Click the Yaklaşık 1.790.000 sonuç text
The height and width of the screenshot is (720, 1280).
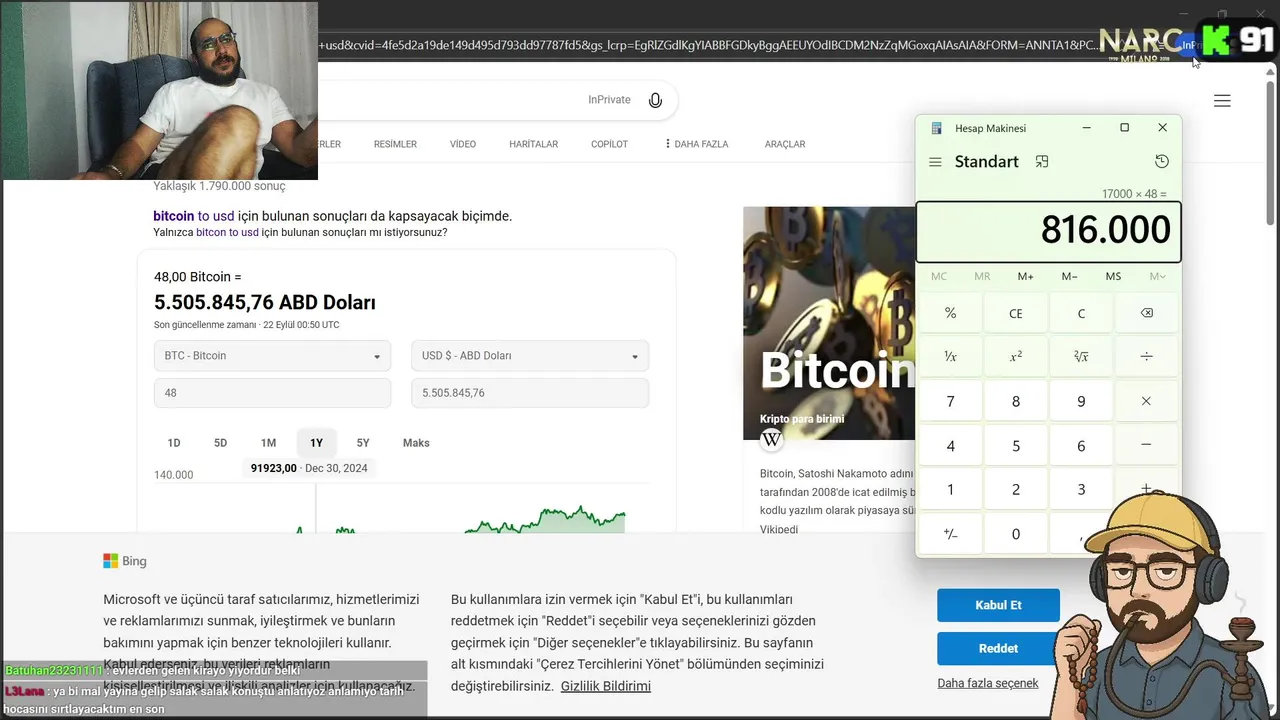click(219, 186)
